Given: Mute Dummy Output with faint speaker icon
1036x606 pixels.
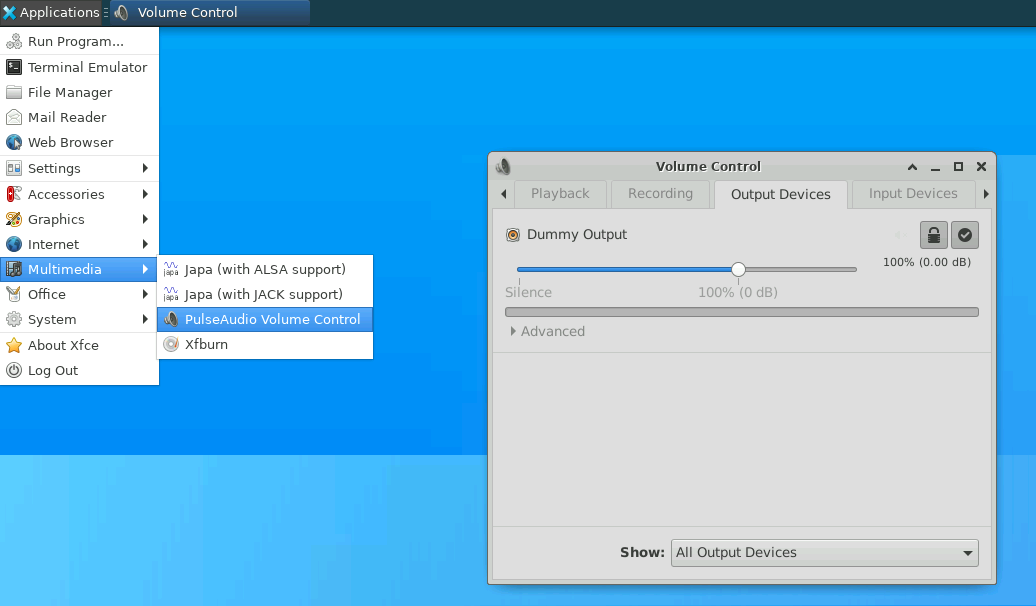Looking at the screenshot, I should click(x=901, y=235).
